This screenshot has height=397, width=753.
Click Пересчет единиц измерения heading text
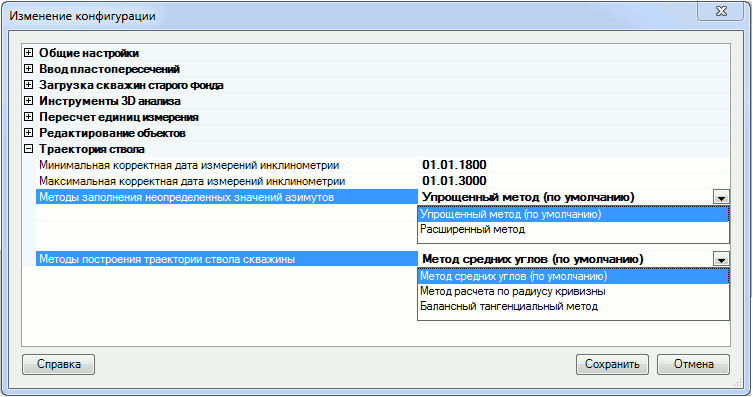coord(119,117)
